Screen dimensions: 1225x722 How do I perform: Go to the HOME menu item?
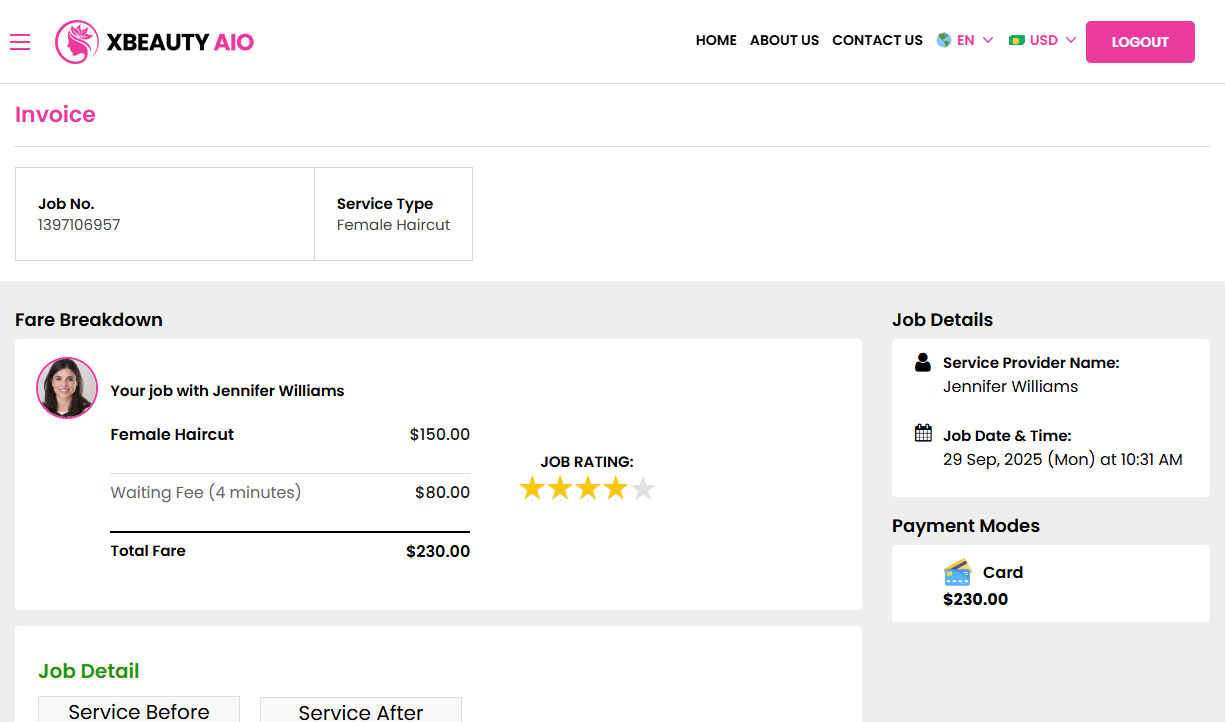click(x=716, y=41)
